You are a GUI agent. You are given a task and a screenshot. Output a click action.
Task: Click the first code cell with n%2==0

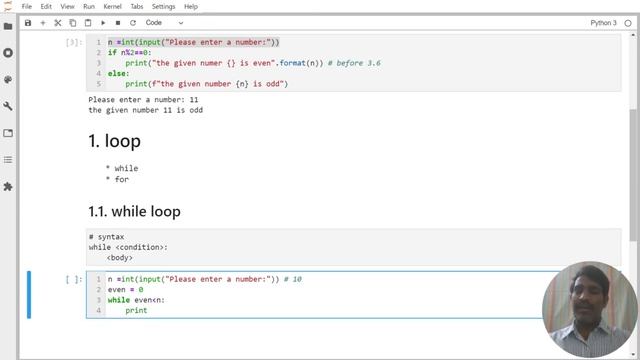[x=353, y=63]
